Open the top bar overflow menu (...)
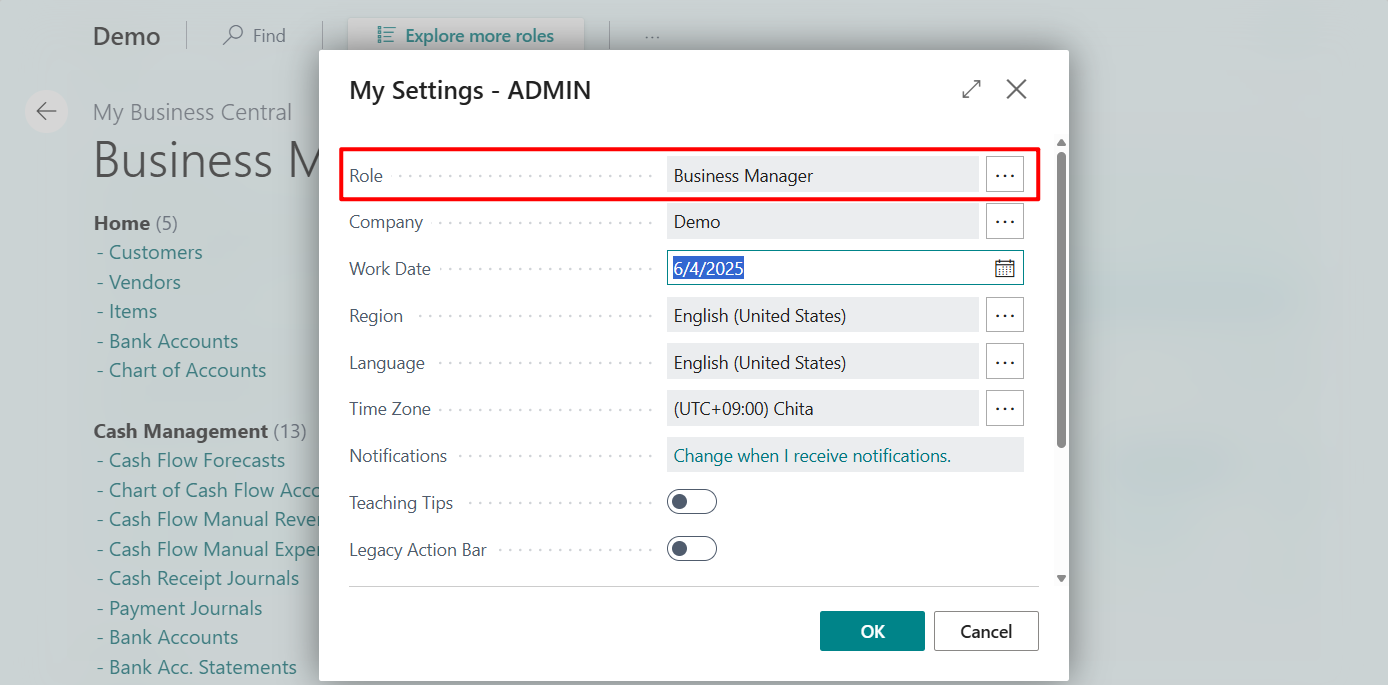The height and width of the screenshot is (685, 1388). [652, 35]
